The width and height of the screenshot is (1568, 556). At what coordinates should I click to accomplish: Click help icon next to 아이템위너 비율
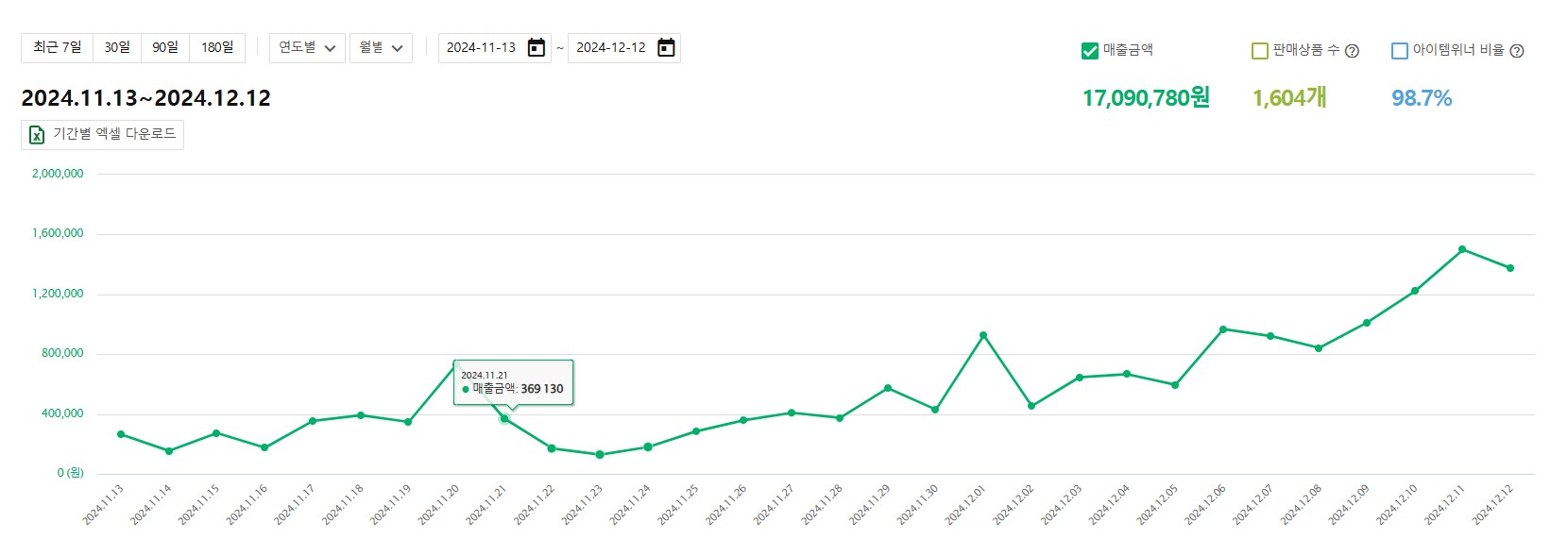(x=1517, y=51)
